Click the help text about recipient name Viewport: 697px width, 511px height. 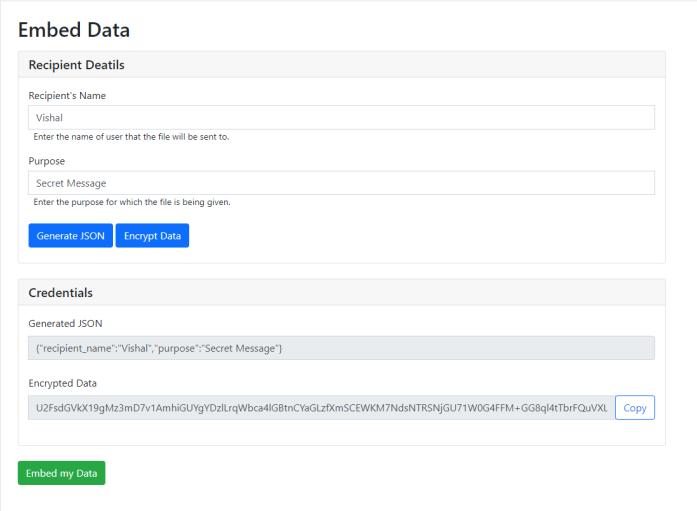(131, 137)
